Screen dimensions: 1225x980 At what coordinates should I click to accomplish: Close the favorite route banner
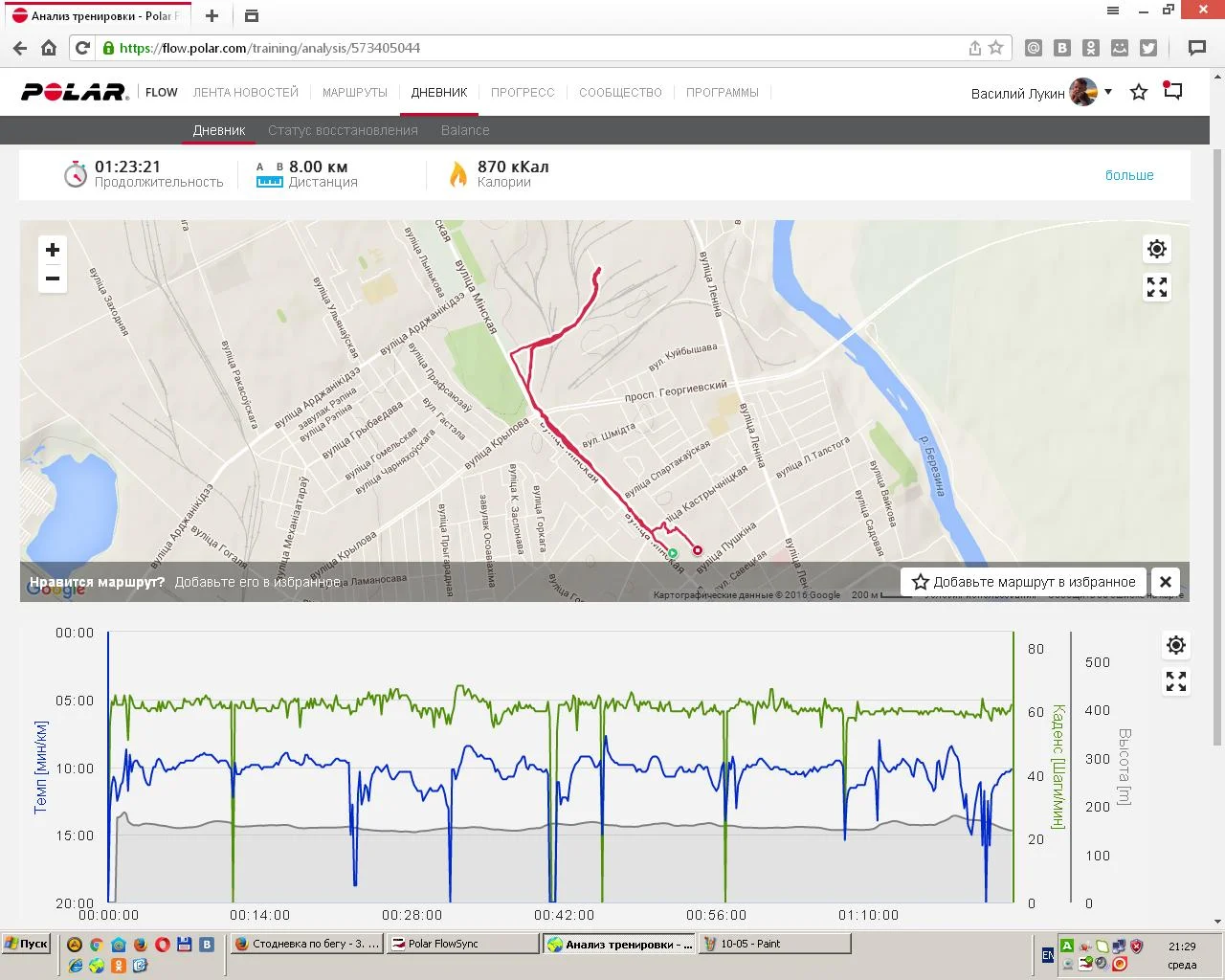pyautogui.click(x=1166, y=582)
